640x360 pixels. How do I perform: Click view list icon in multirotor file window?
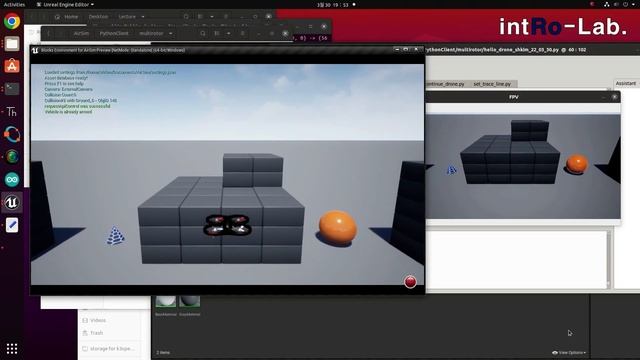click(x=217, y=33)
